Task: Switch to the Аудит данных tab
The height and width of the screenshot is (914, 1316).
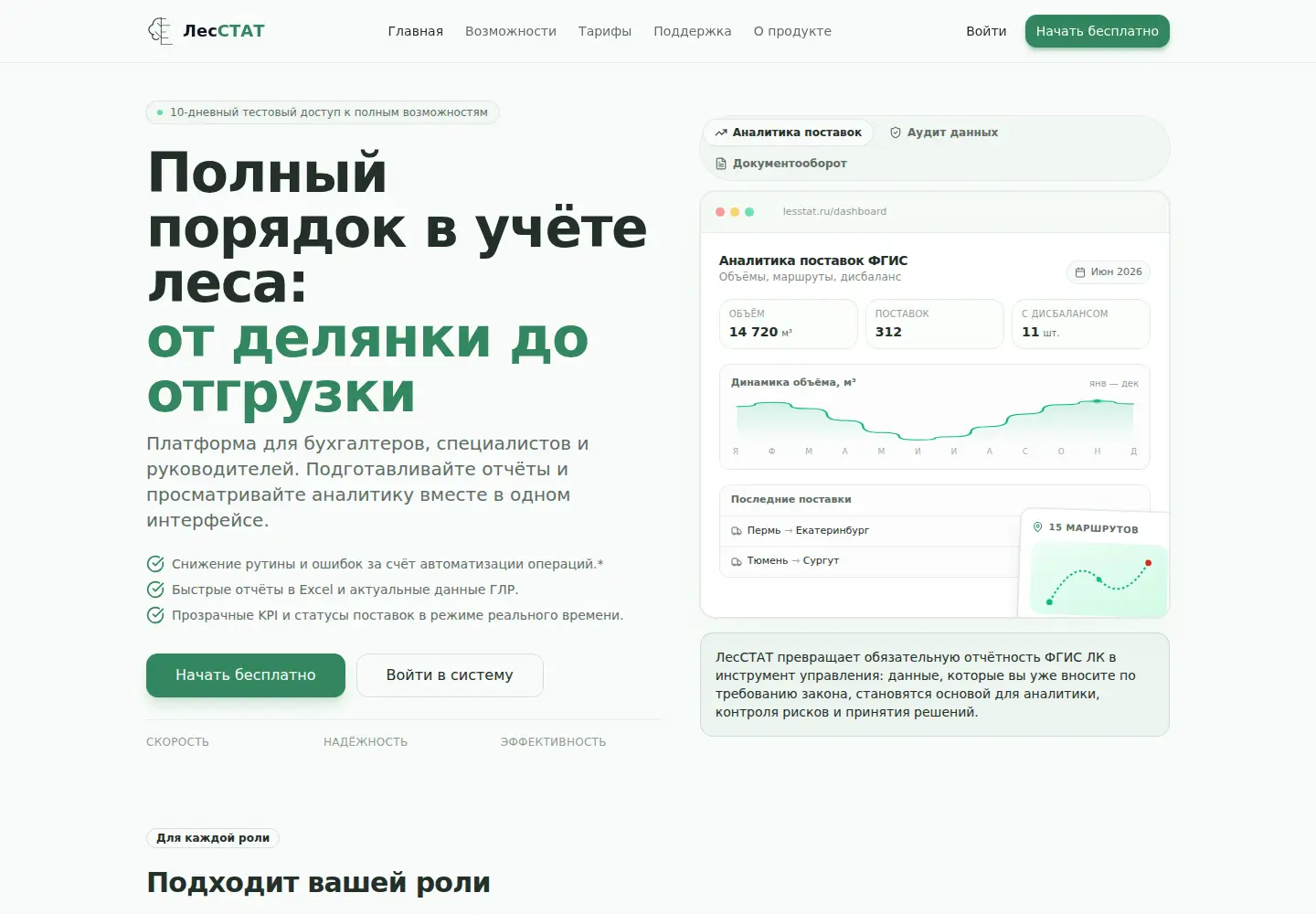Action: pos(944,133)
